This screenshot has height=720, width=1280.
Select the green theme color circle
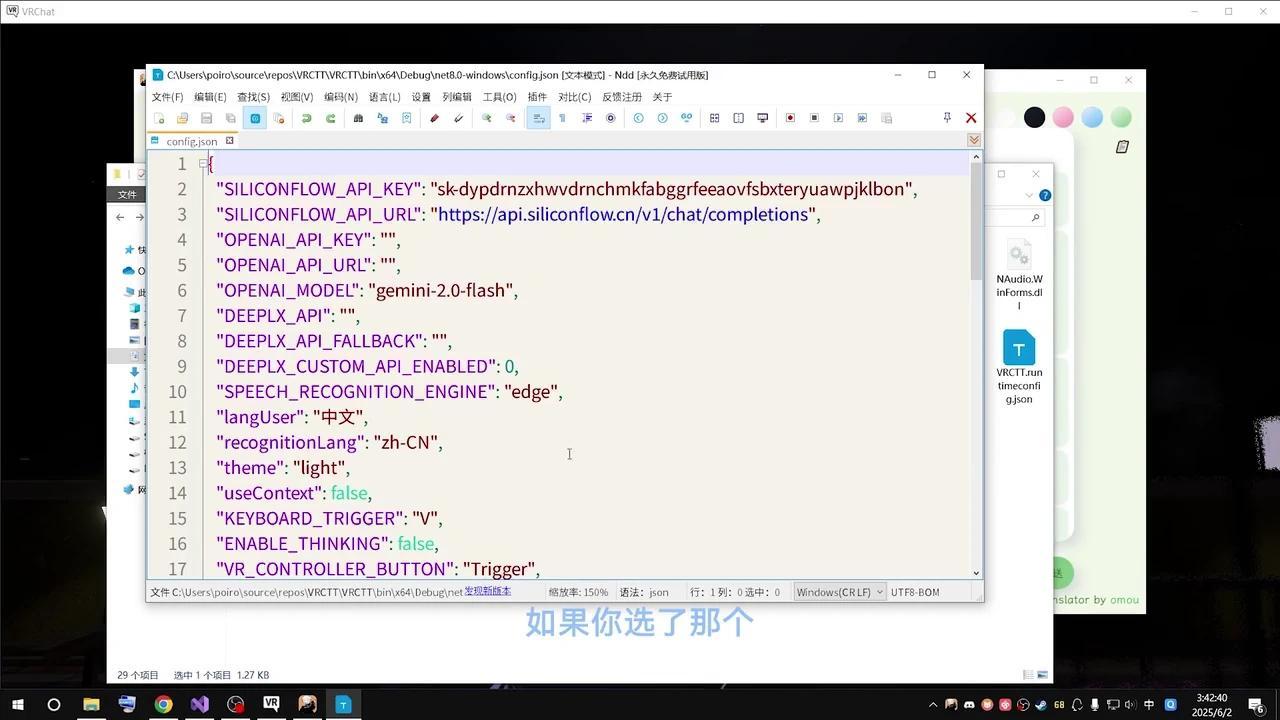(1121, 118)
